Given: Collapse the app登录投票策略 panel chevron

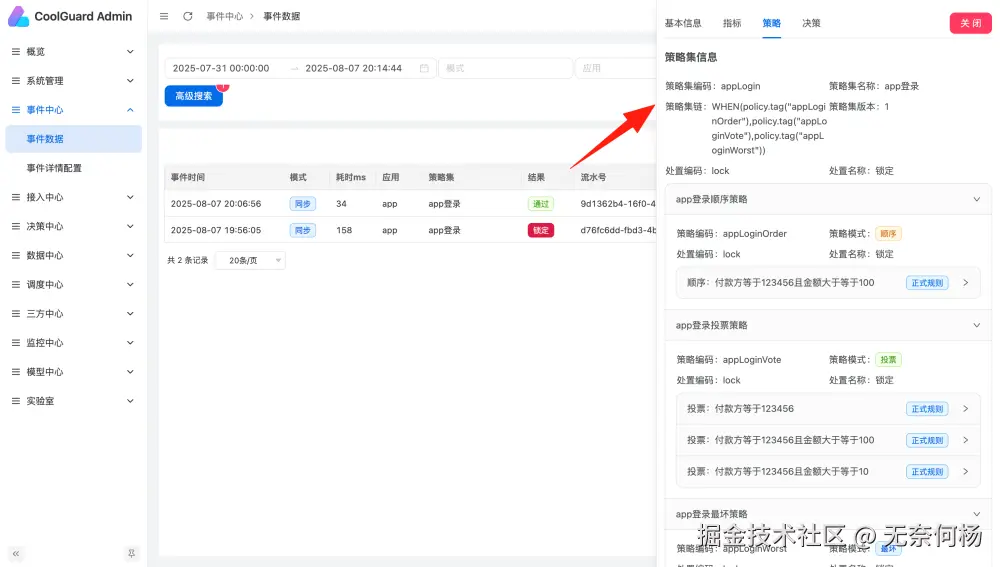Looking at the screenshot, I should [x=976, y=325].
